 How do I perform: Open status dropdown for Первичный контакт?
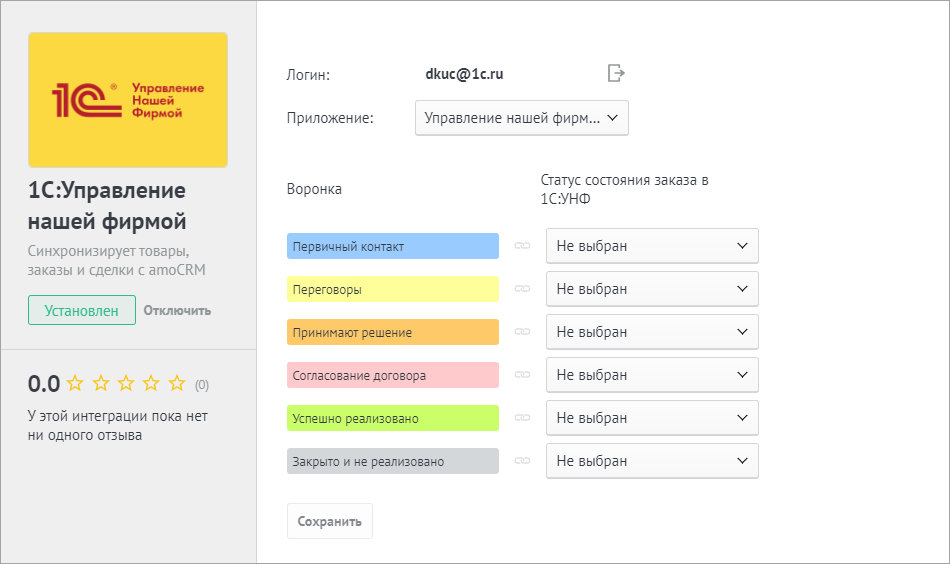click(652, 246)
